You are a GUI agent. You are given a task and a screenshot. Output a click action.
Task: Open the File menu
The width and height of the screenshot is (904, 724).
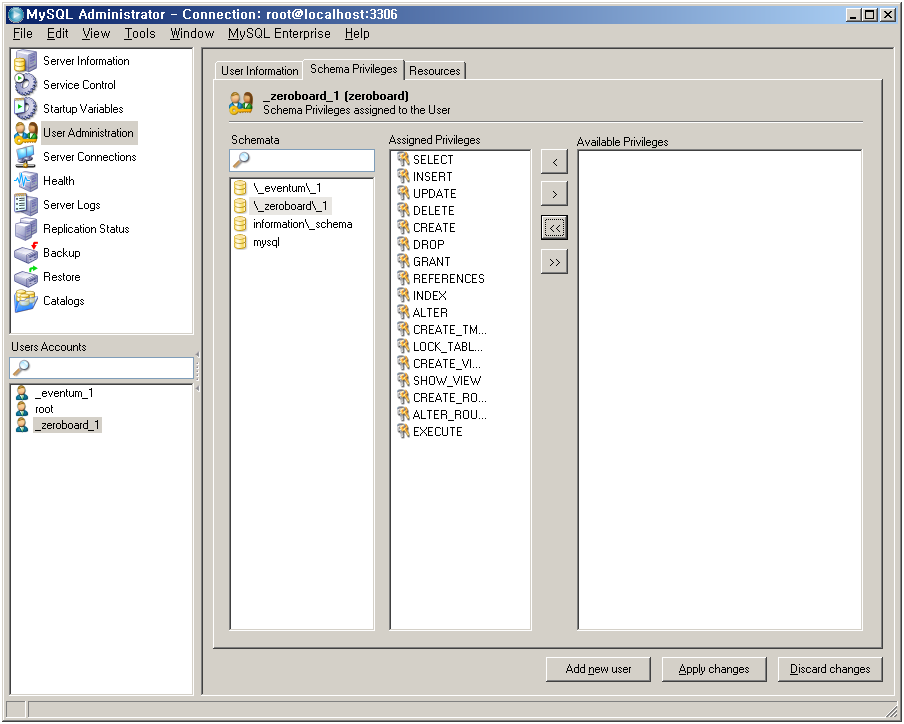tap(22, 34)
